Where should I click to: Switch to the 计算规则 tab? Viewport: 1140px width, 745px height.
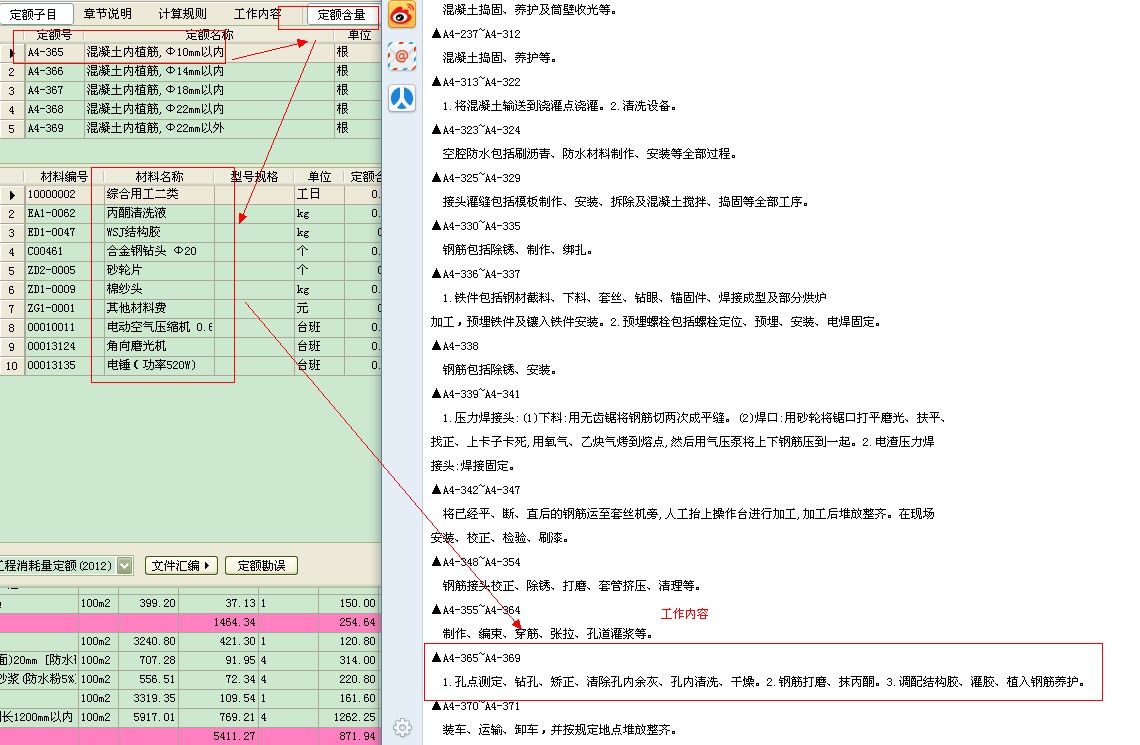(182, 14)
